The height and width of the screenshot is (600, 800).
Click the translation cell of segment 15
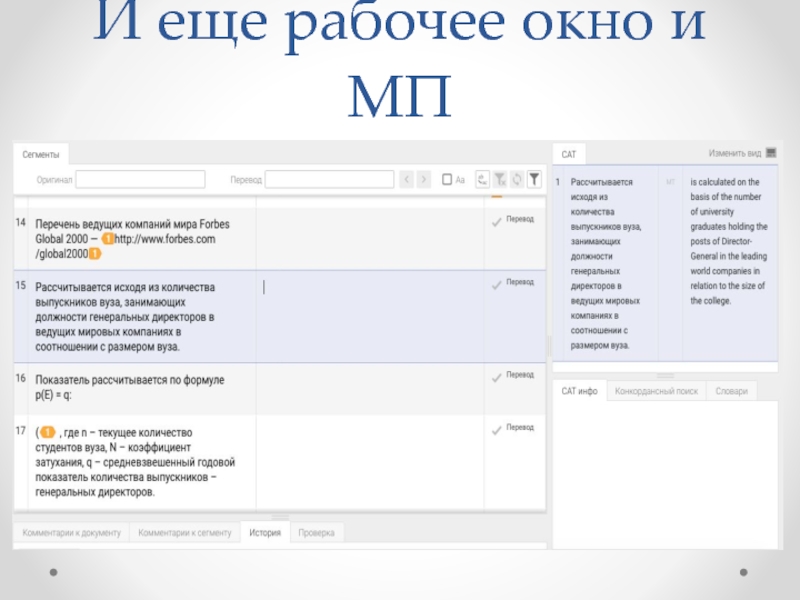pos(370,316)
